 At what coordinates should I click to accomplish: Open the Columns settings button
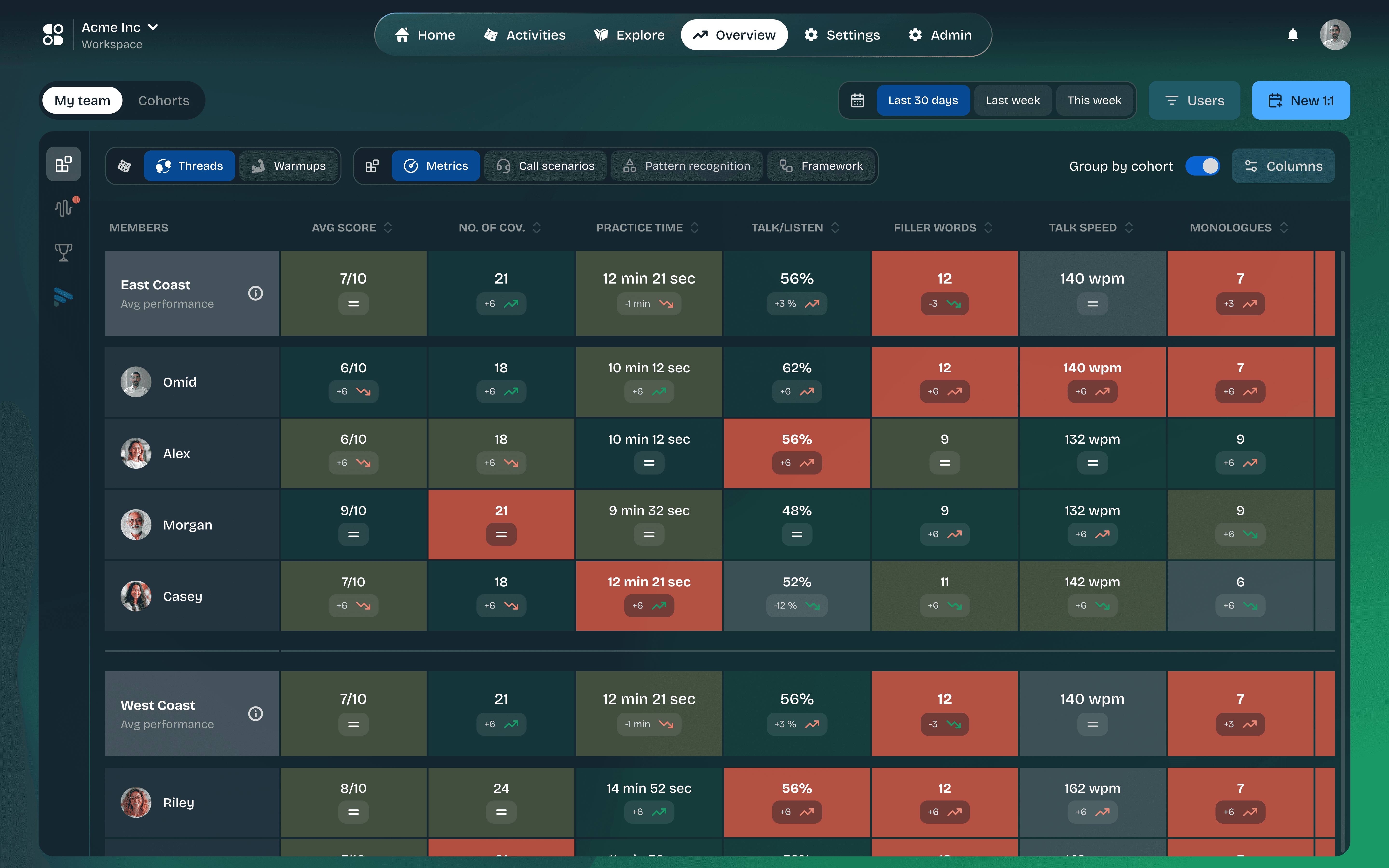point(1283,166)
